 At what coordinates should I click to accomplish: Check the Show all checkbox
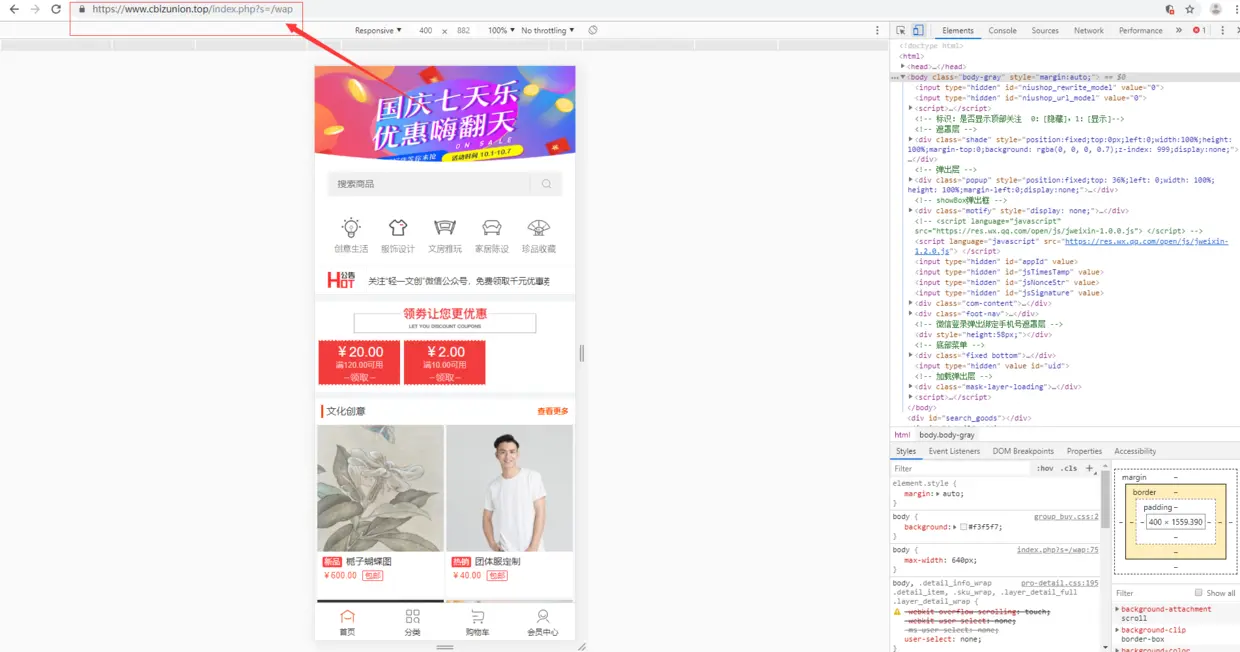click(1199, 593)
